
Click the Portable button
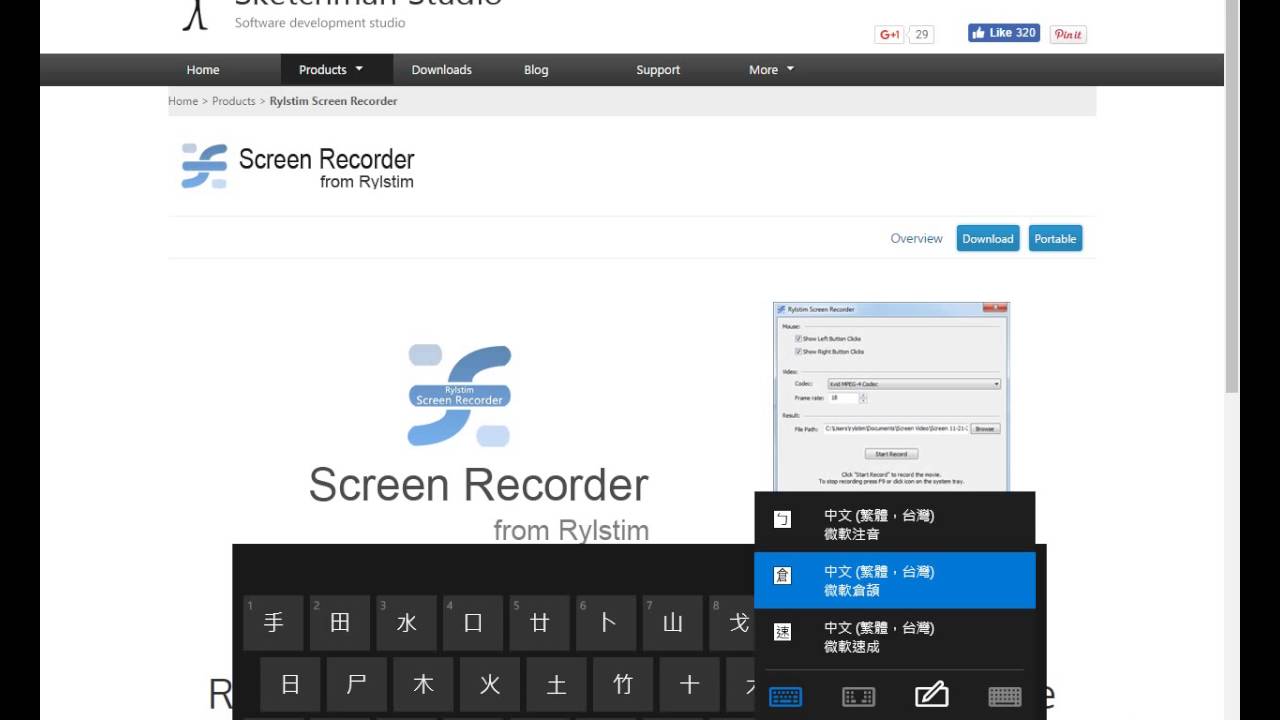click(x=1055, y=239)
